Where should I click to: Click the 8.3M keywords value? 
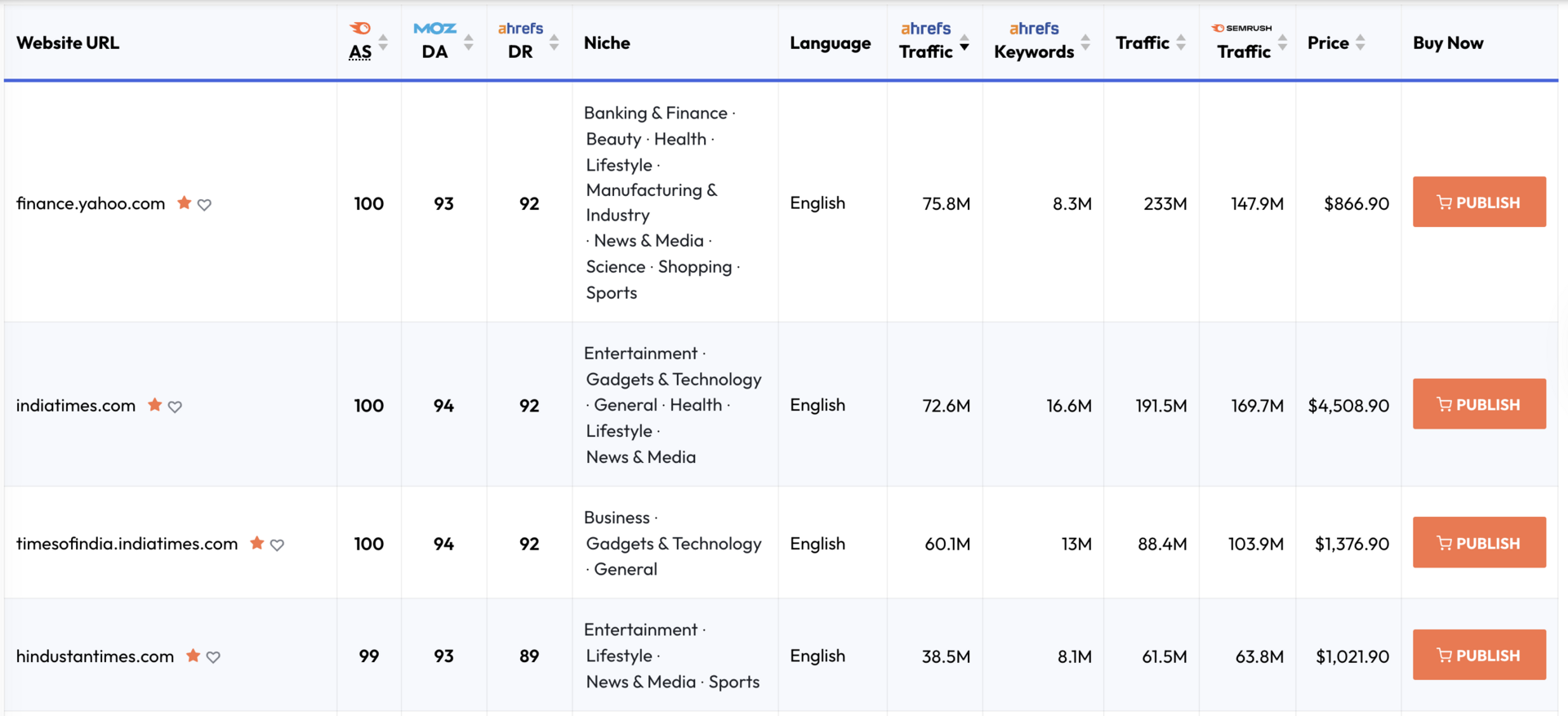1072,203
